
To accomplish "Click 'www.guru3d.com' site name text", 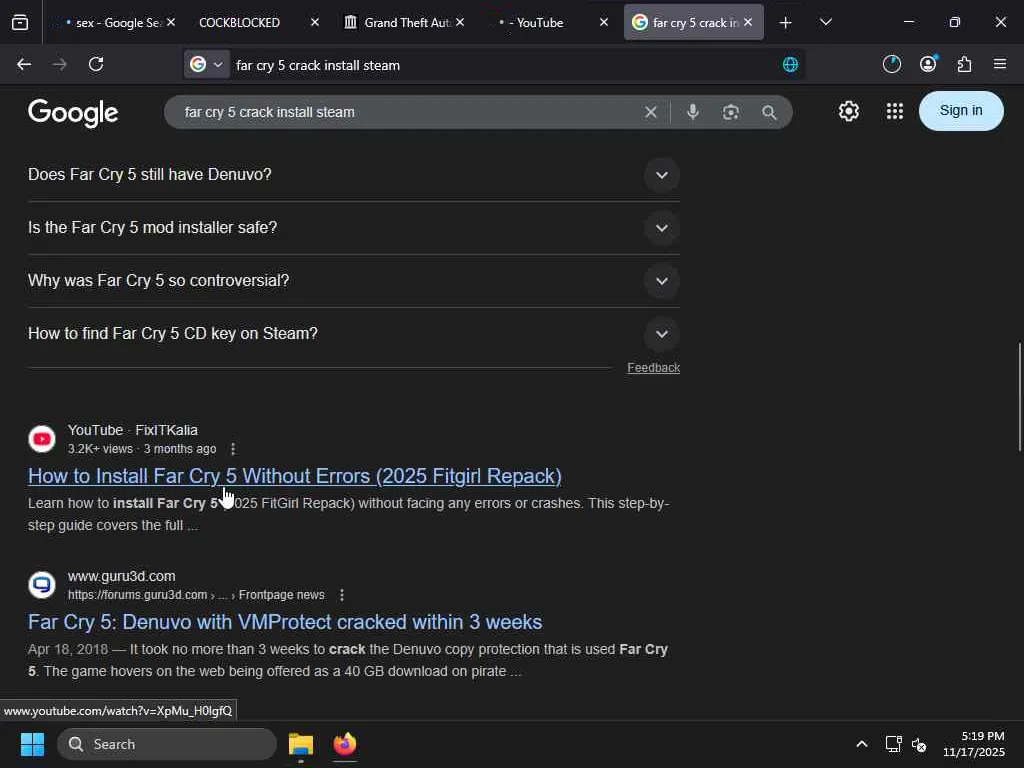I will [x=121, y=577].
